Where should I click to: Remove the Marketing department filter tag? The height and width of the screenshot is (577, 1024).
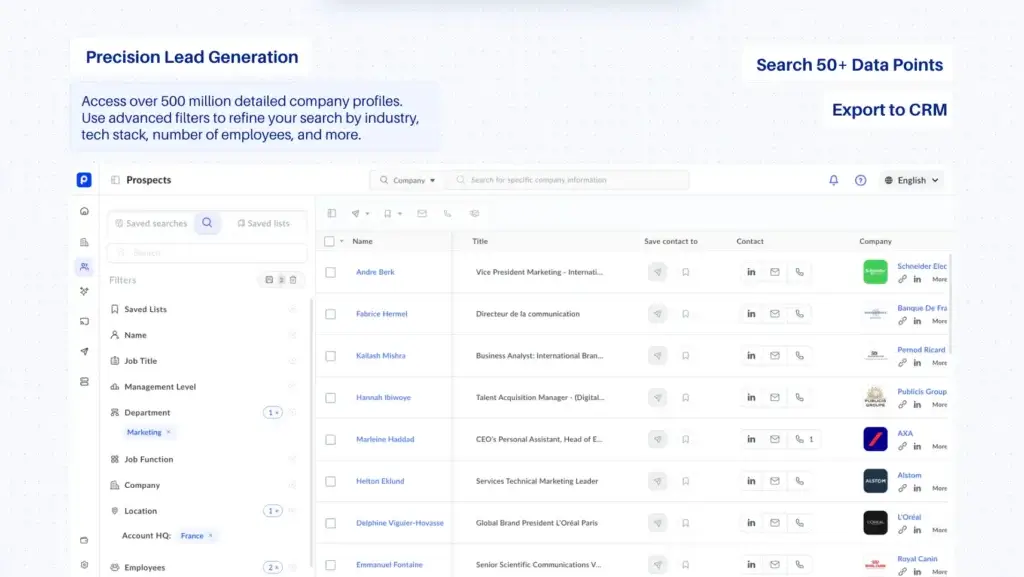169,433
